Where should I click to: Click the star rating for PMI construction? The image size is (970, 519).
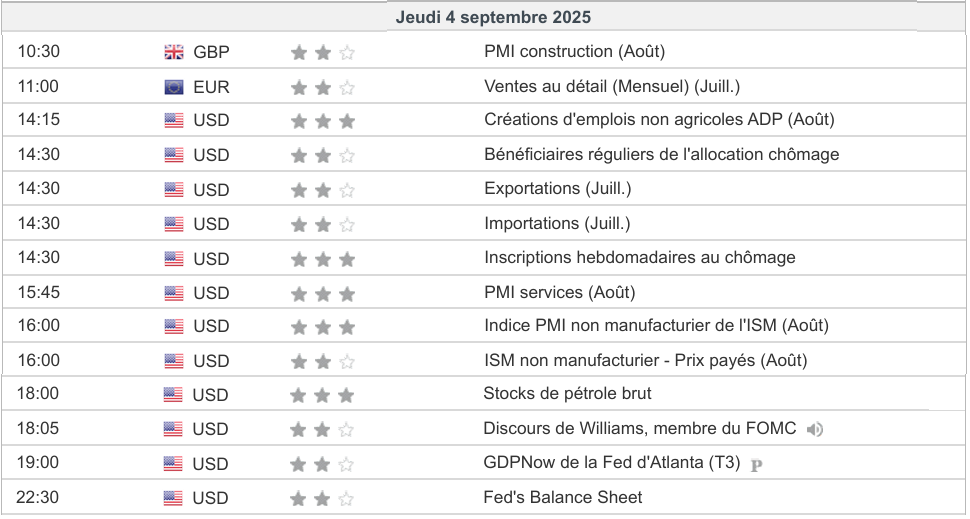point(322,53)
